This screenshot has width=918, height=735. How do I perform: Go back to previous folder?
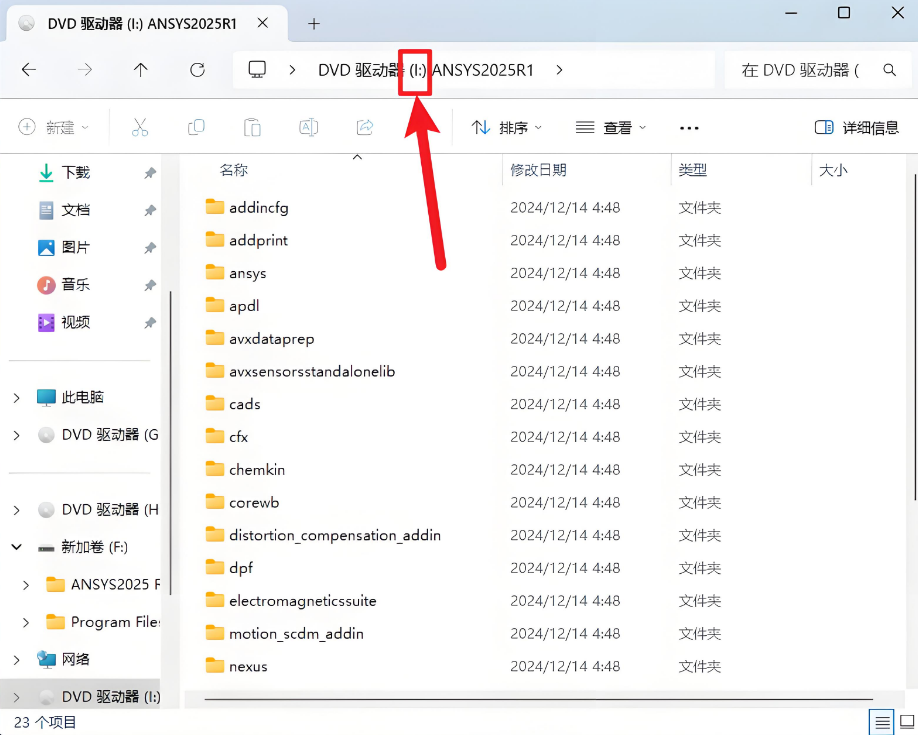pos(29,70)
